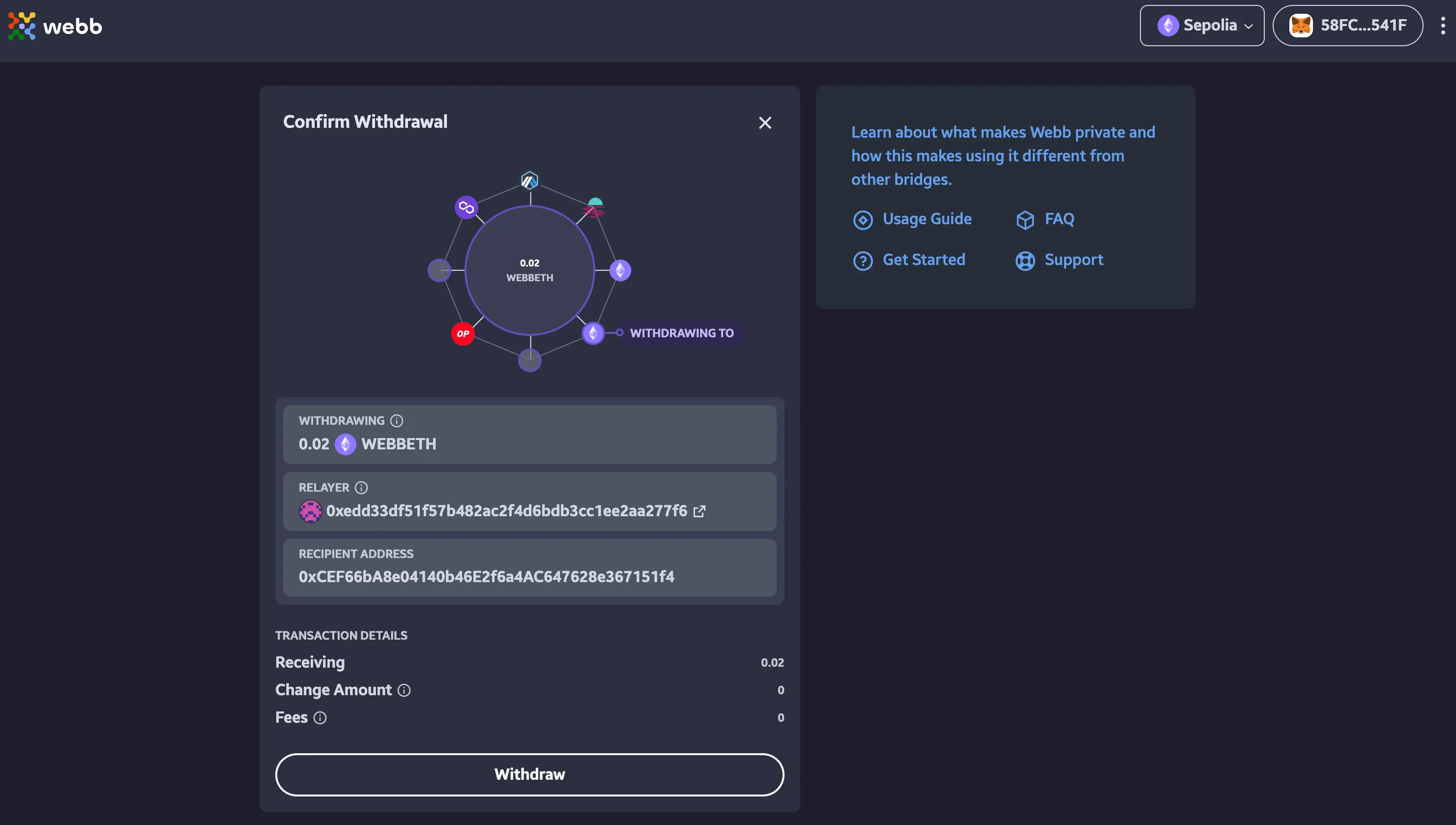Show info tooltip next to Change Amount

pos(404,690)
